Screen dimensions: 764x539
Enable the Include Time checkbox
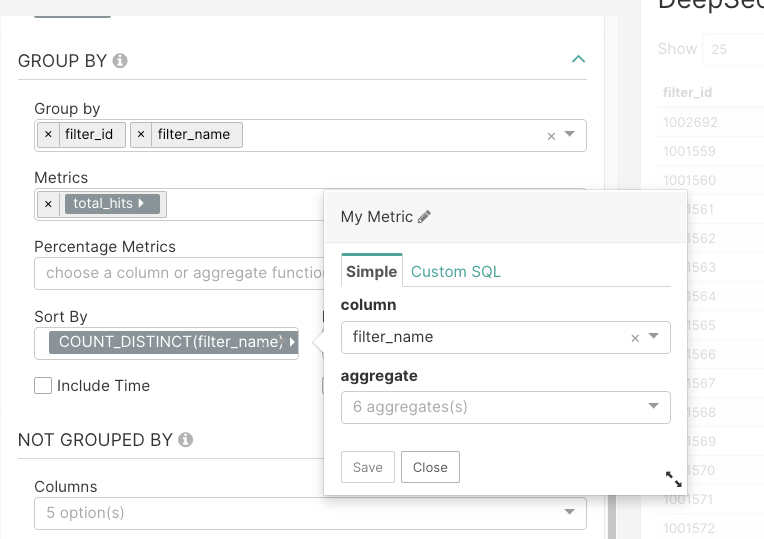(43, 385)
